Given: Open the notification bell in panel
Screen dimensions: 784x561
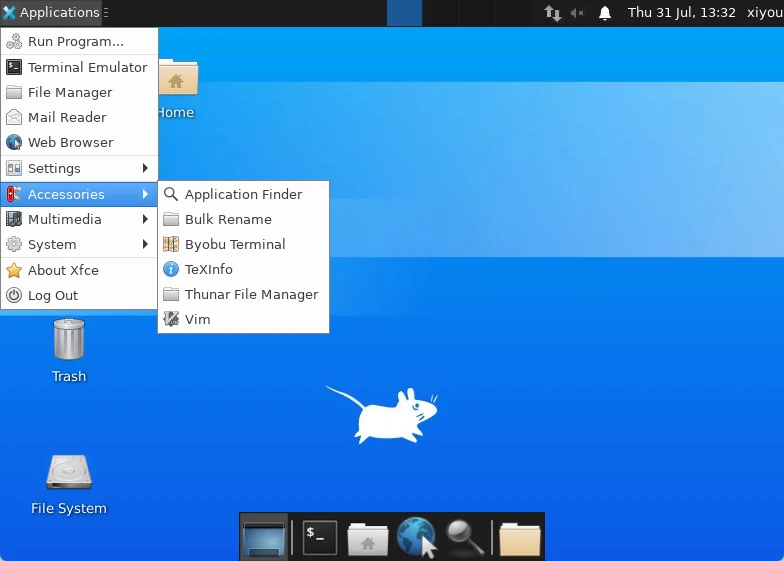Looking at the screenshot, I should click(x=605, y=12).
